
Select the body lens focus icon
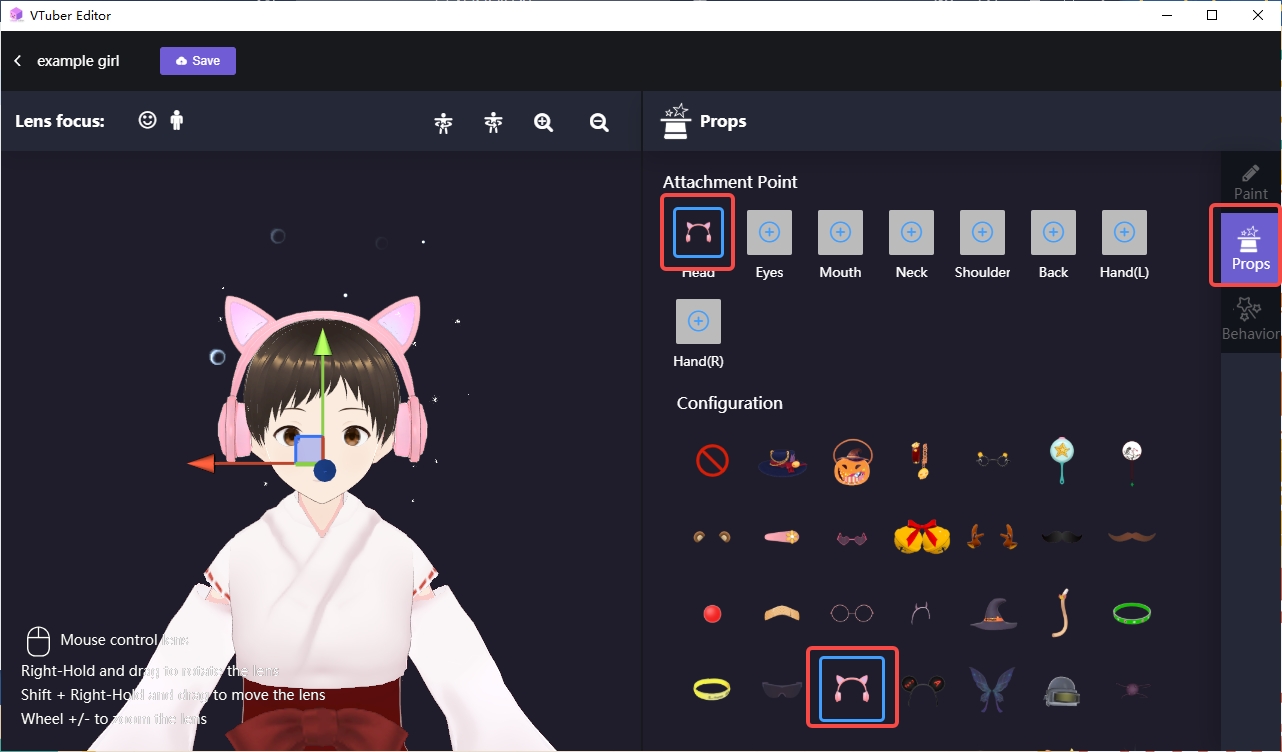point(176,119)
